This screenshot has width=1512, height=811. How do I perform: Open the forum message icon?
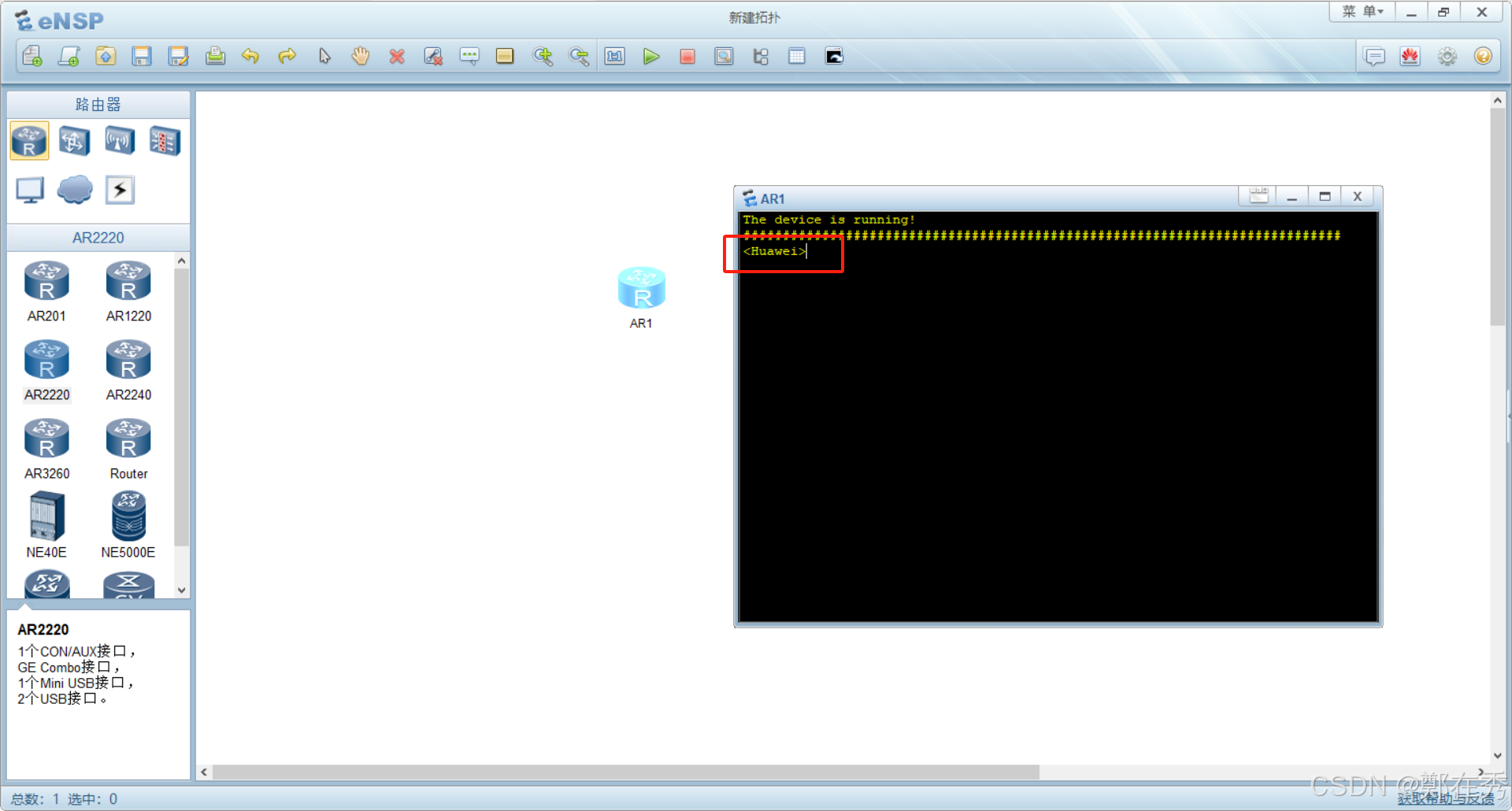(1374, 57)
